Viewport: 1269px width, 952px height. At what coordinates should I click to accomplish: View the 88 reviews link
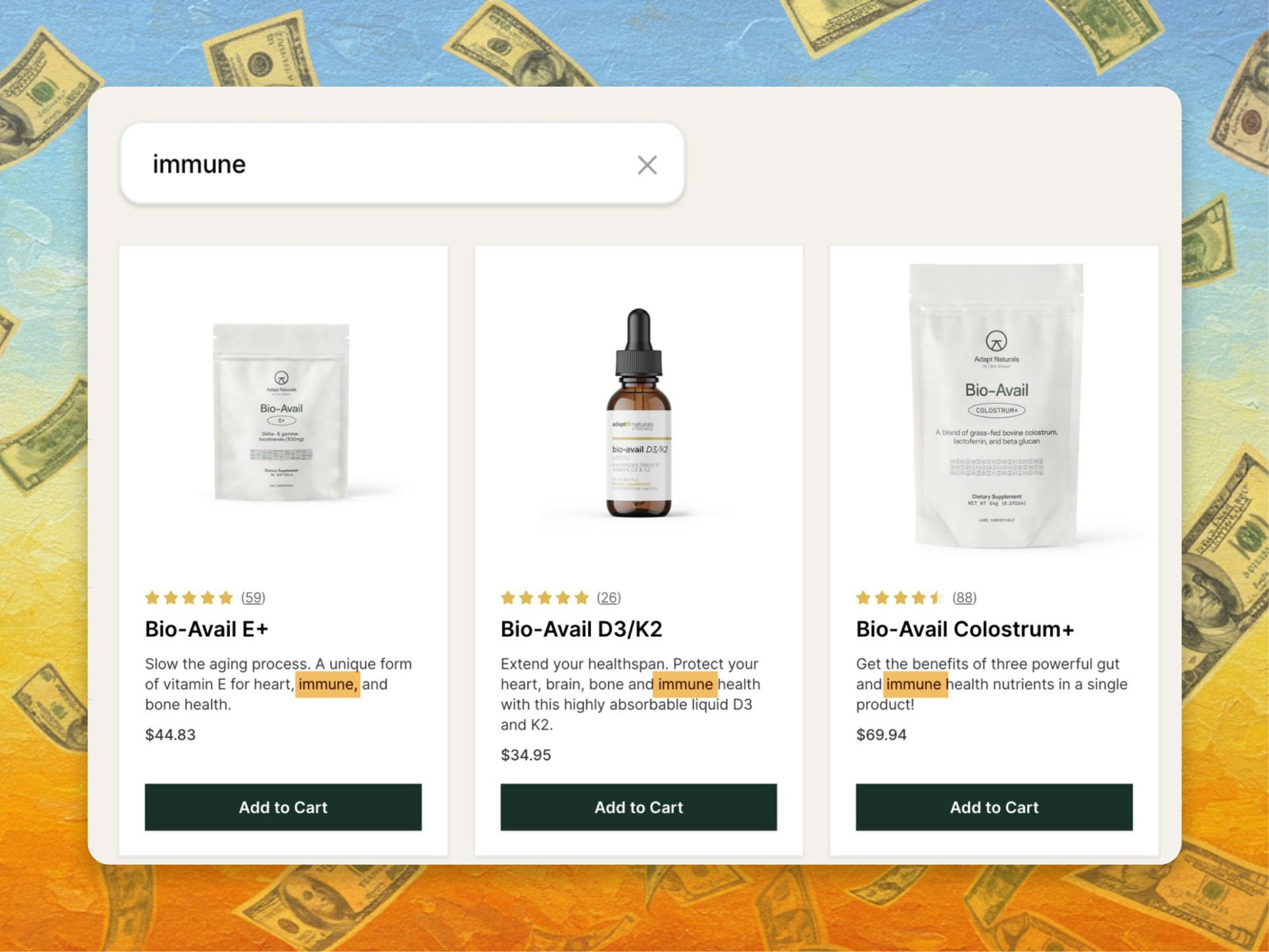pyautogui.click(x=964, y=597)
